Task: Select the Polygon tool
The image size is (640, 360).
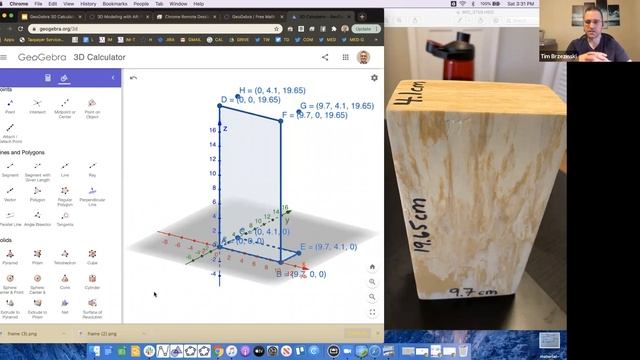Action: pos(37,194)
